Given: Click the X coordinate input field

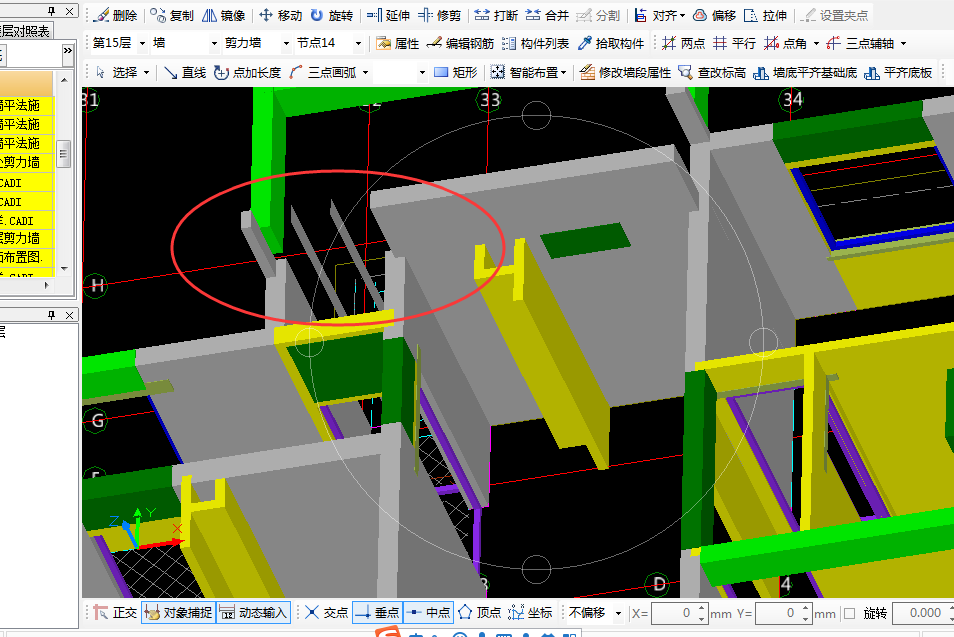Looking at the screenshot, I should 673,613.
